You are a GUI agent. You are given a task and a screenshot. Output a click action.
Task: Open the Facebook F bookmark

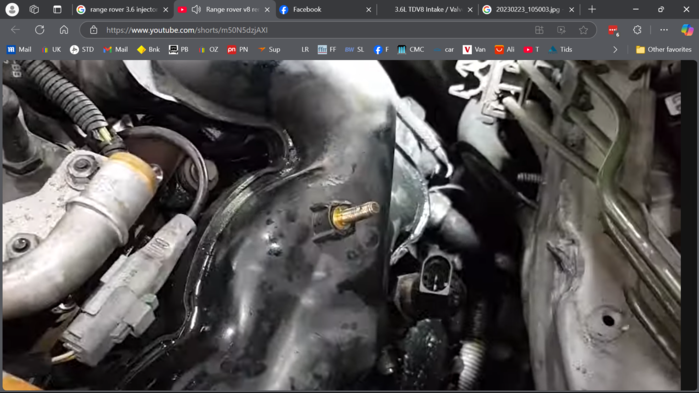pyautogui.click(x=381, y=49)
